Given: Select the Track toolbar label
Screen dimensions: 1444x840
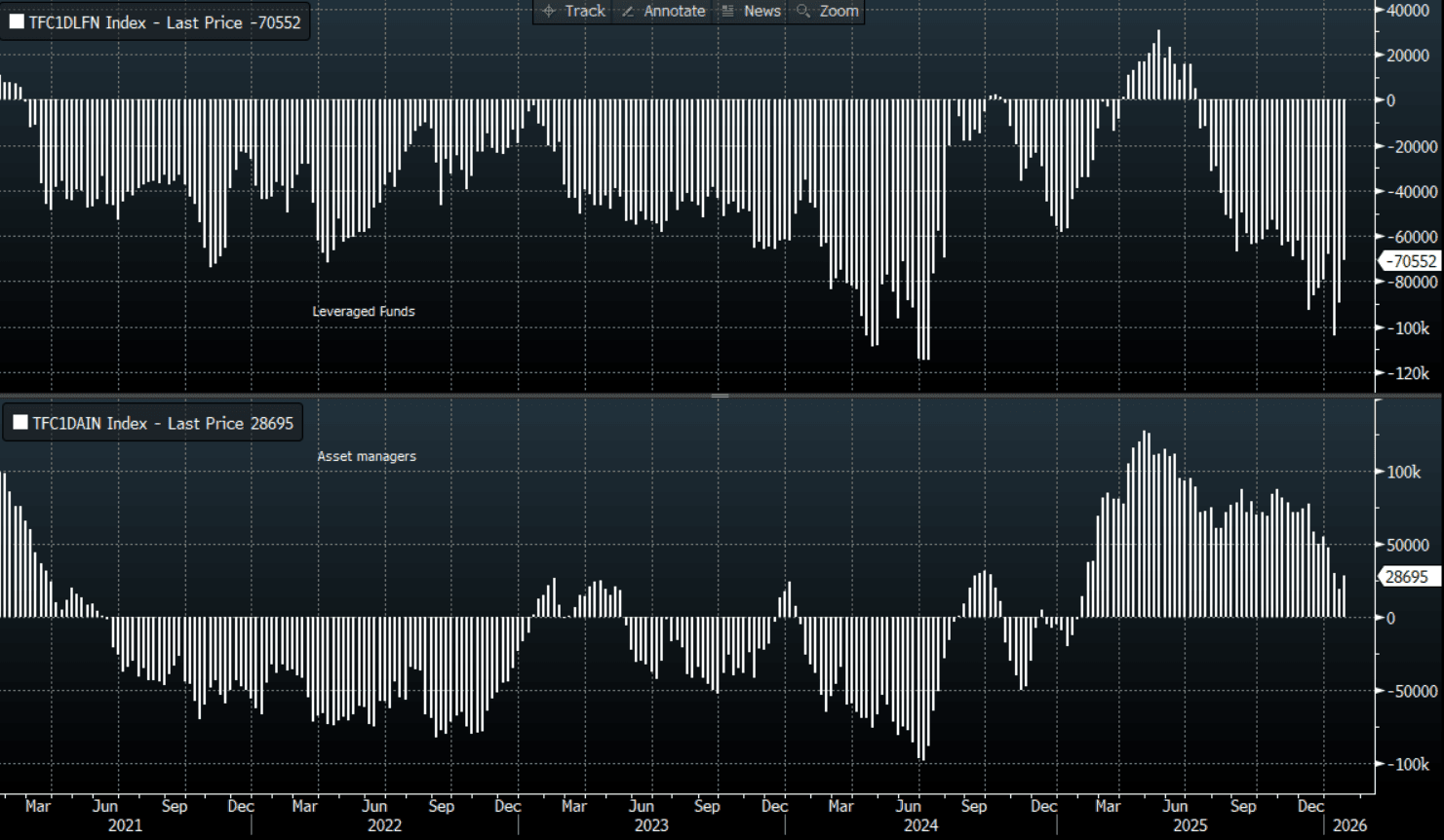Looking at the screenshot, I should click(585, 11).
